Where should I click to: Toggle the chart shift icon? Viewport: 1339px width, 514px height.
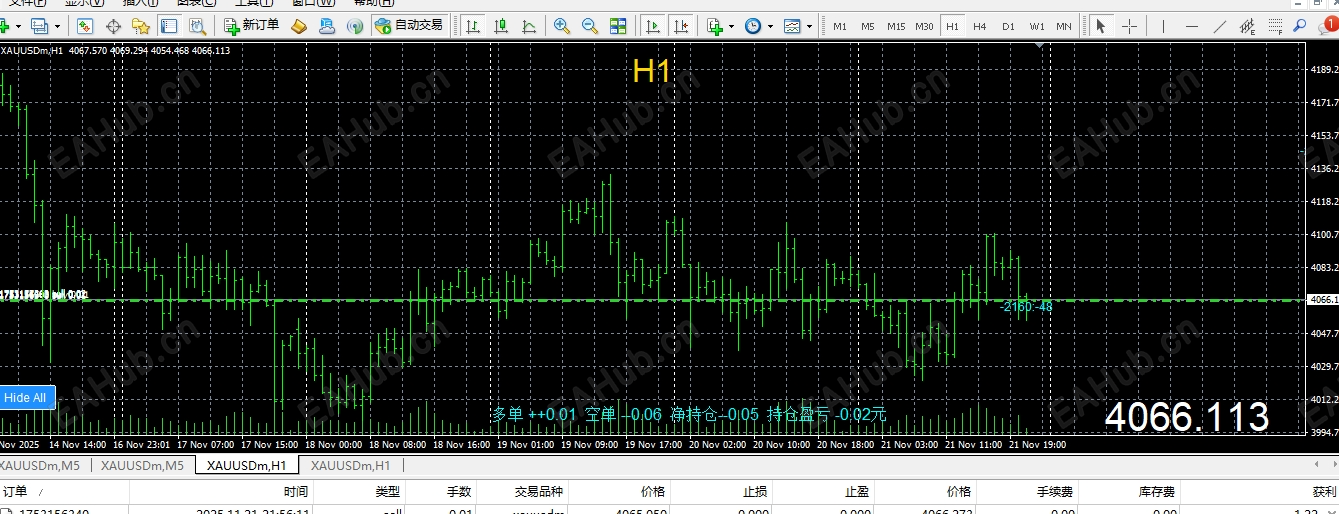pyautogui.click(x=681, y=25)
